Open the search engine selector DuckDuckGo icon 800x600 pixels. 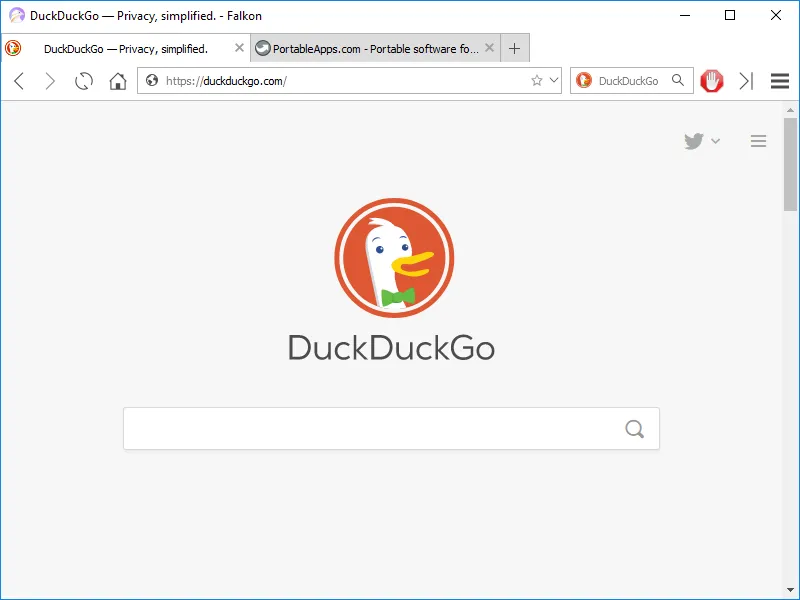click(583, 81)
